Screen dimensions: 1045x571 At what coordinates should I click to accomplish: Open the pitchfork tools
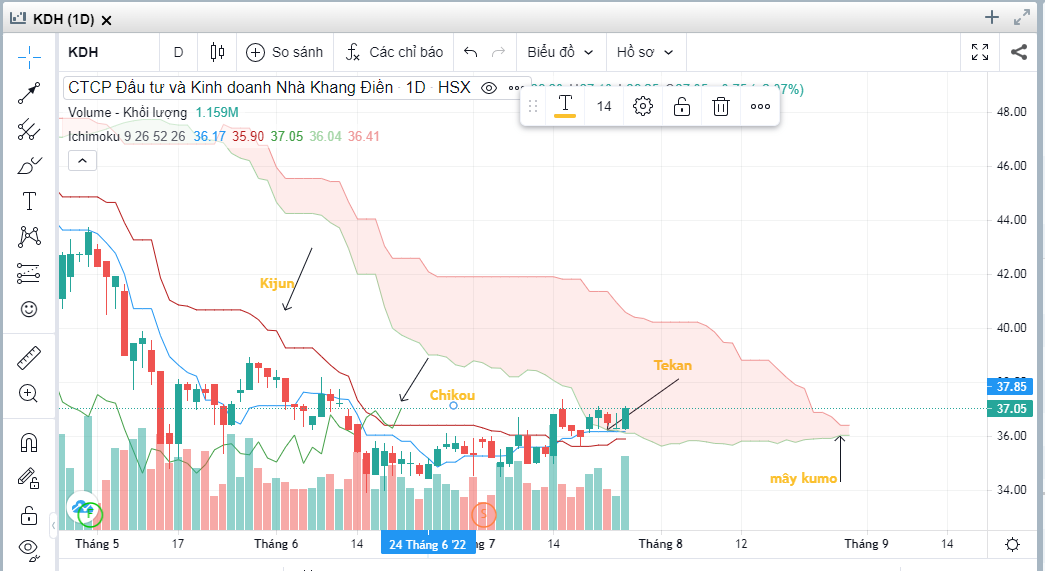pyautogui.click(x=29, y=129)
